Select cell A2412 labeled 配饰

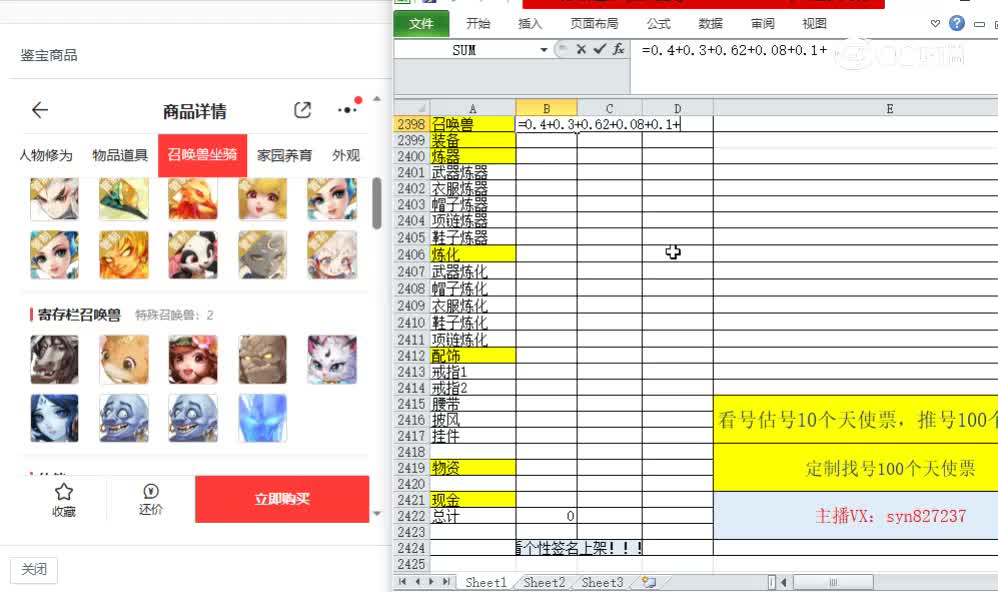coord(472,355)
